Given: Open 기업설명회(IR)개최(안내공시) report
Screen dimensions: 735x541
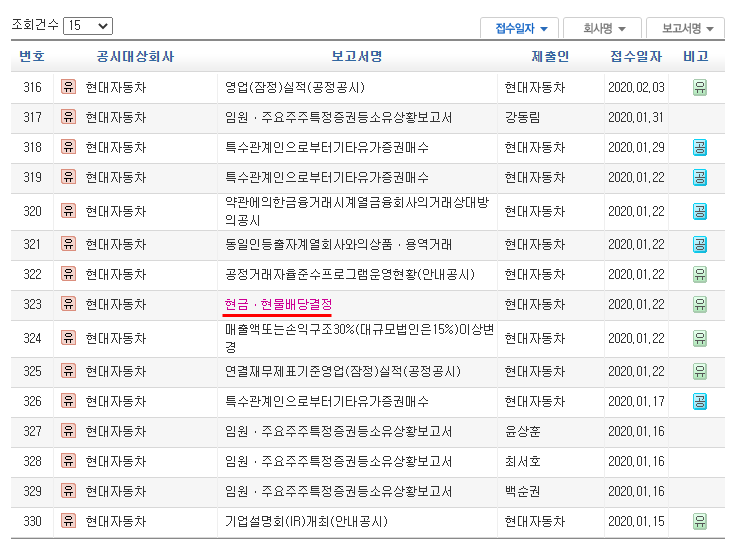Looking at the screenshot, I should point(306,521).
